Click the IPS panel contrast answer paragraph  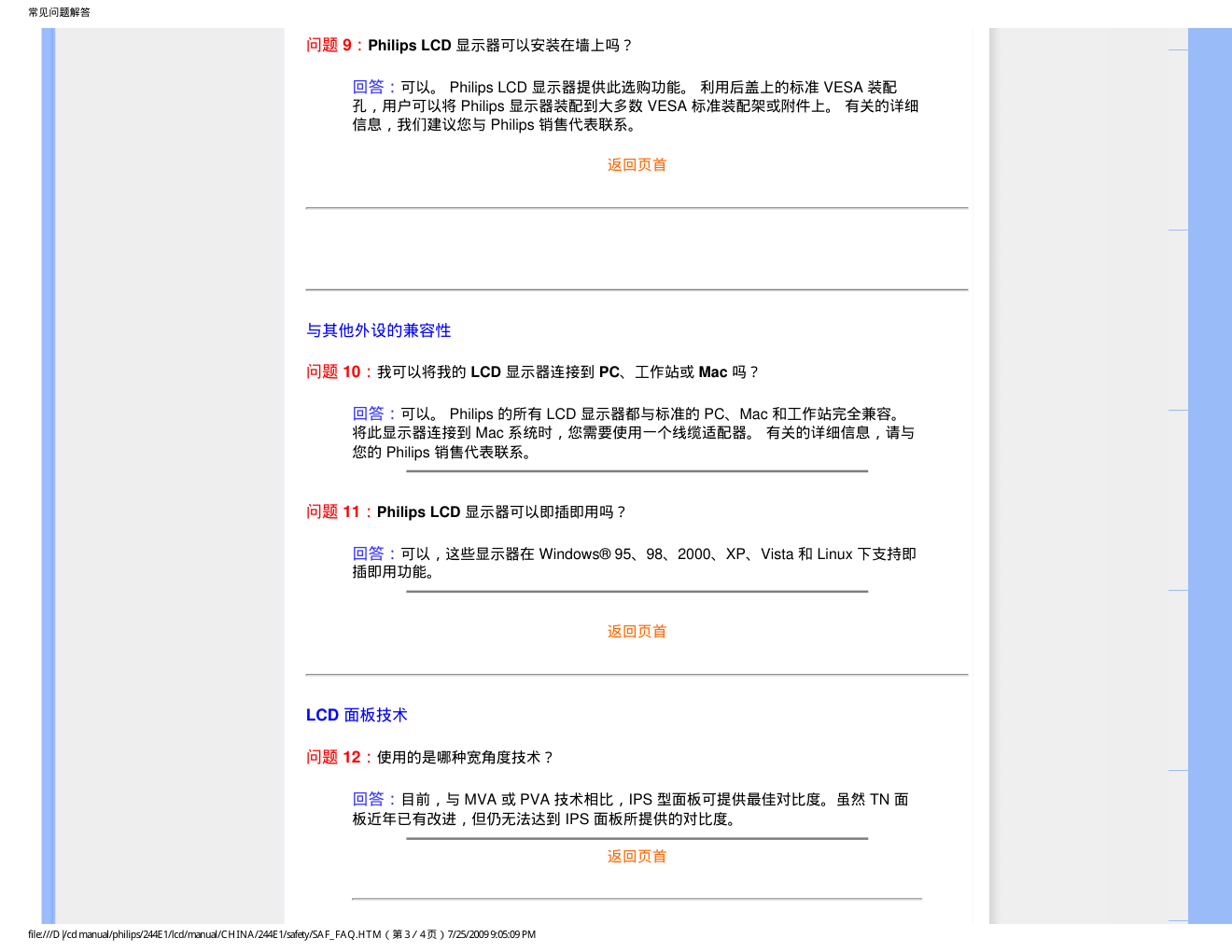tap(631, 809)
